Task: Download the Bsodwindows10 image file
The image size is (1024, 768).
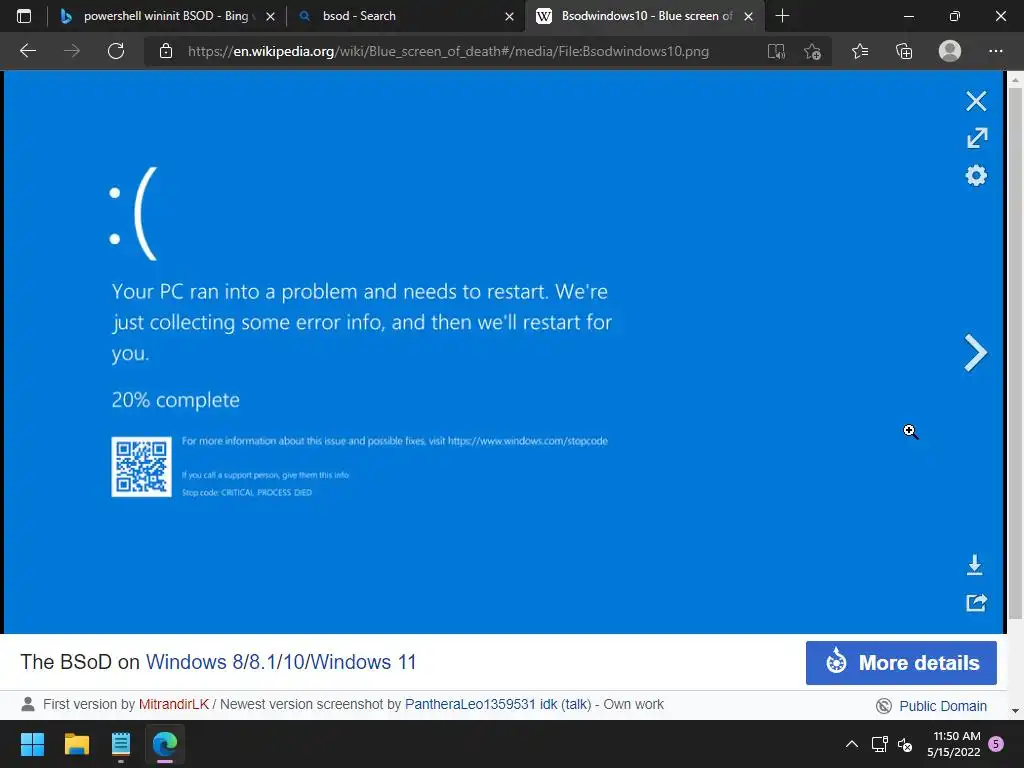Action: pyautogui.click(x=974, y=564)
